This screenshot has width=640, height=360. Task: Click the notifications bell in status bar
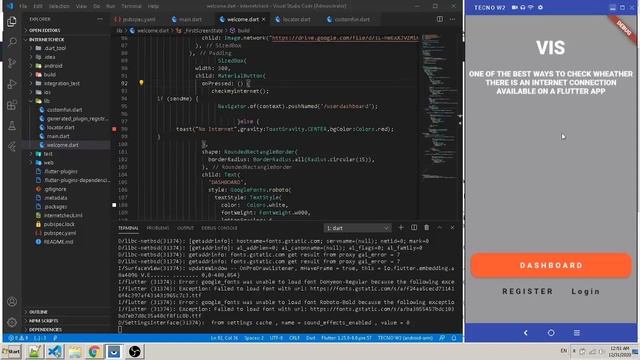click(454, 338)
